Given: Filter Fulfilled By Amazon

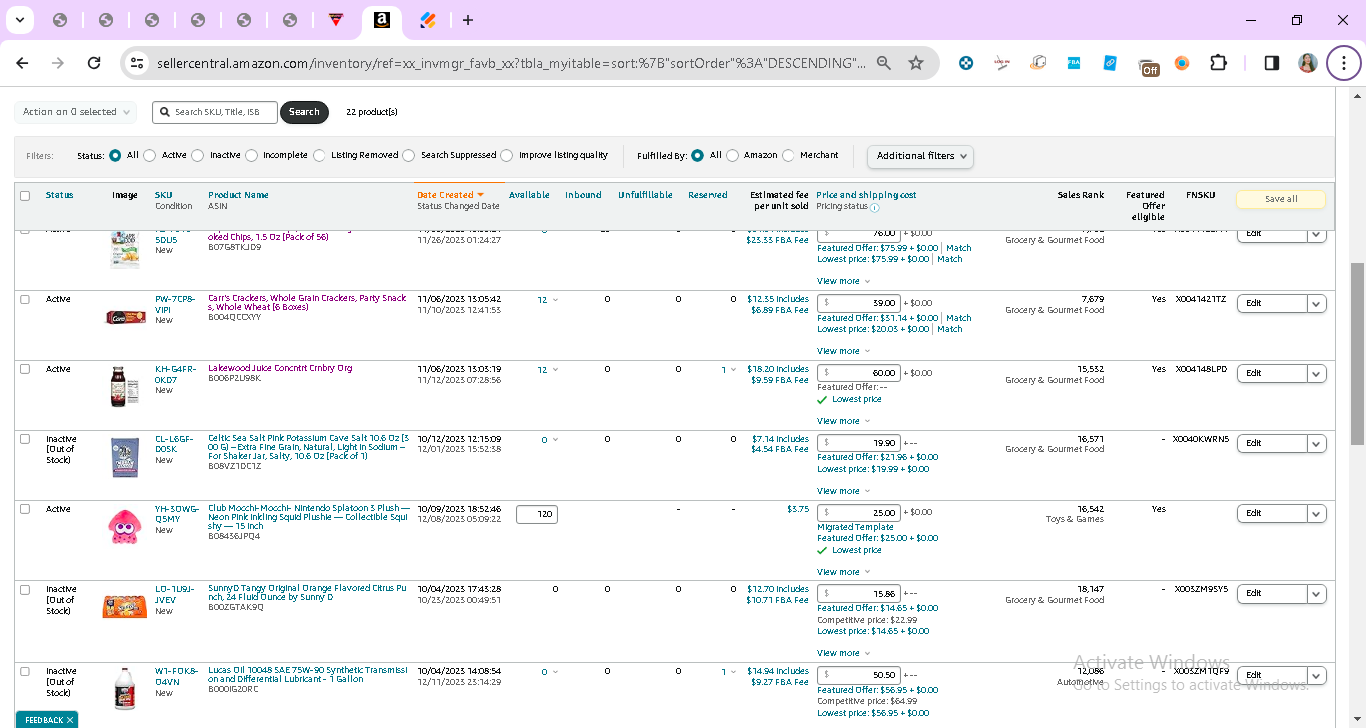Looking at the screenshot, I should pyautogui.click(x=733, y=155).
